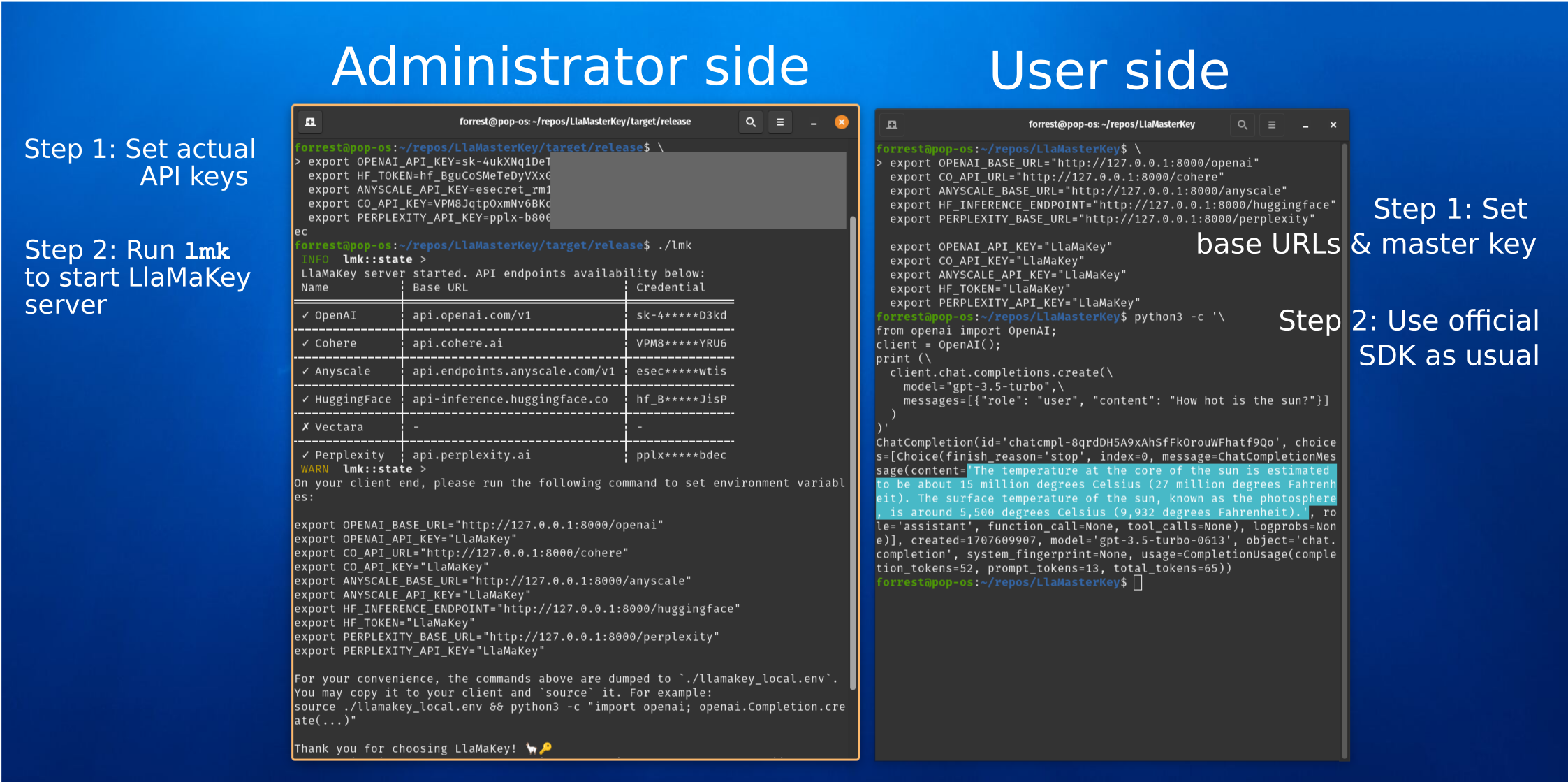
Task: Open hamburger menu of the LlaMasterKey terminal
Action: click(1272, 124)
